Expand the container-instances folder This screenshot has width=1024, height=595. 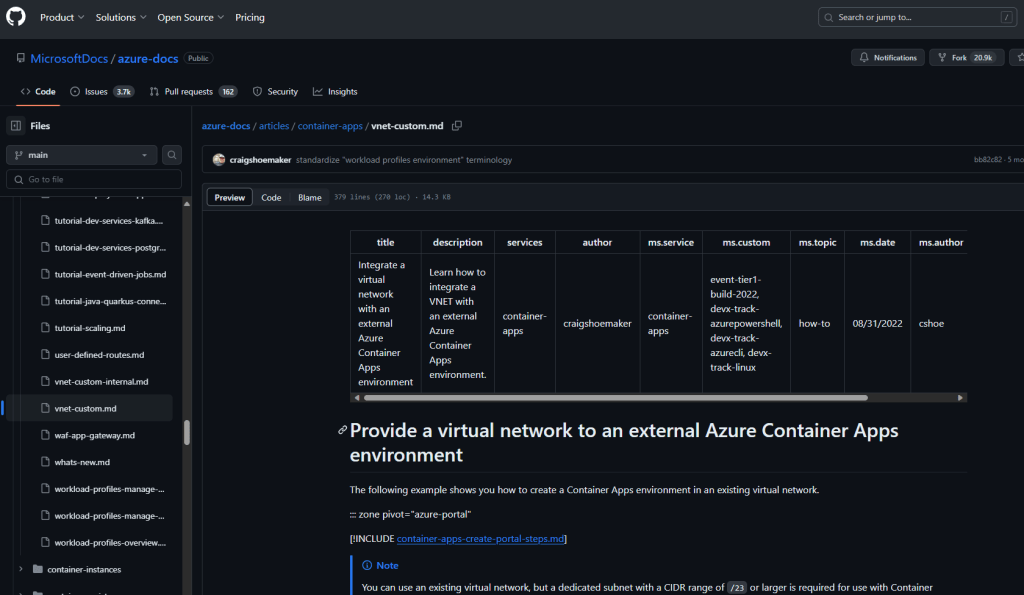21,569
